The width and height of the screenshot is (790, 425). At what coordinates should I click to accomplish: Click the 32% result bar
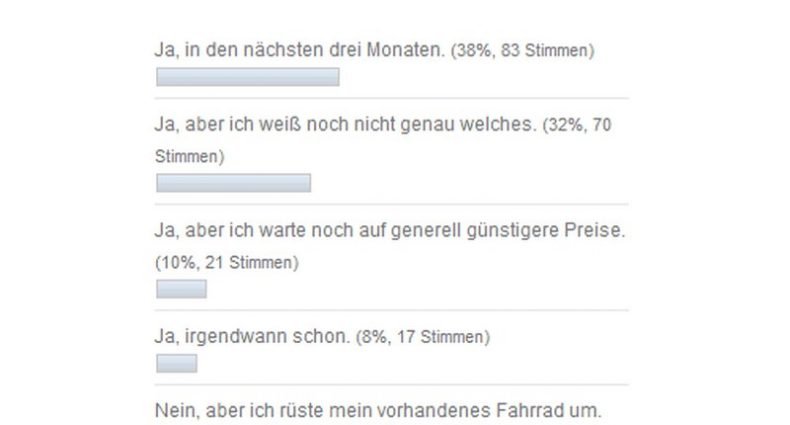(233, 183)
